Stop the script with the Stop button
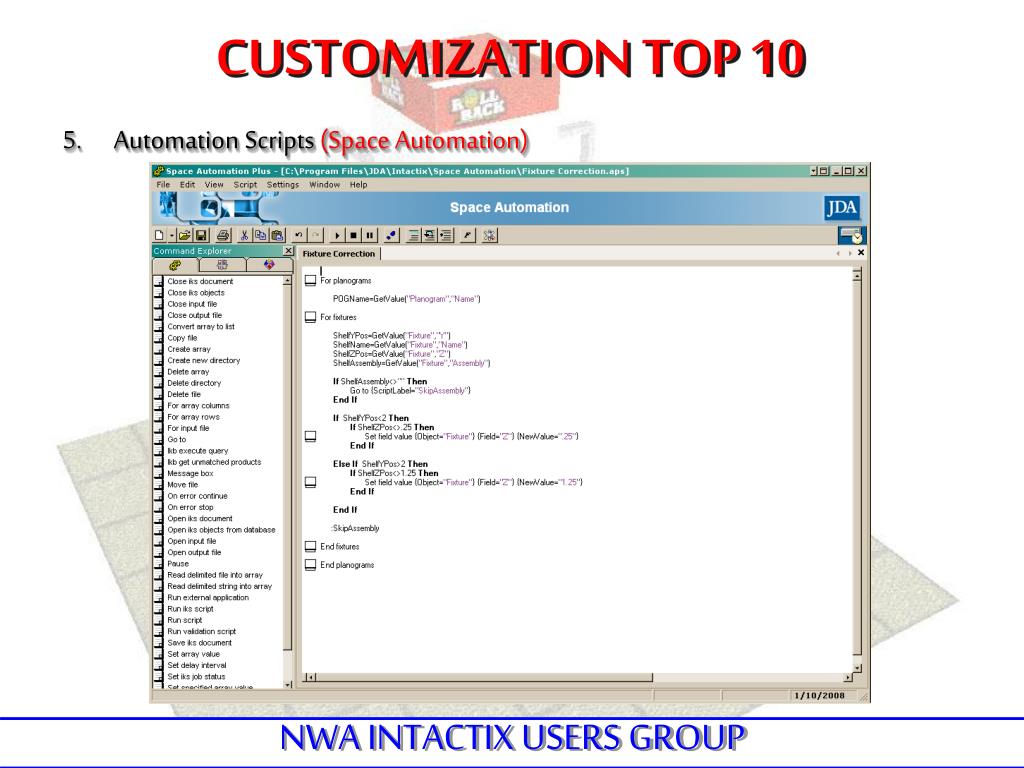 [353, 235]
